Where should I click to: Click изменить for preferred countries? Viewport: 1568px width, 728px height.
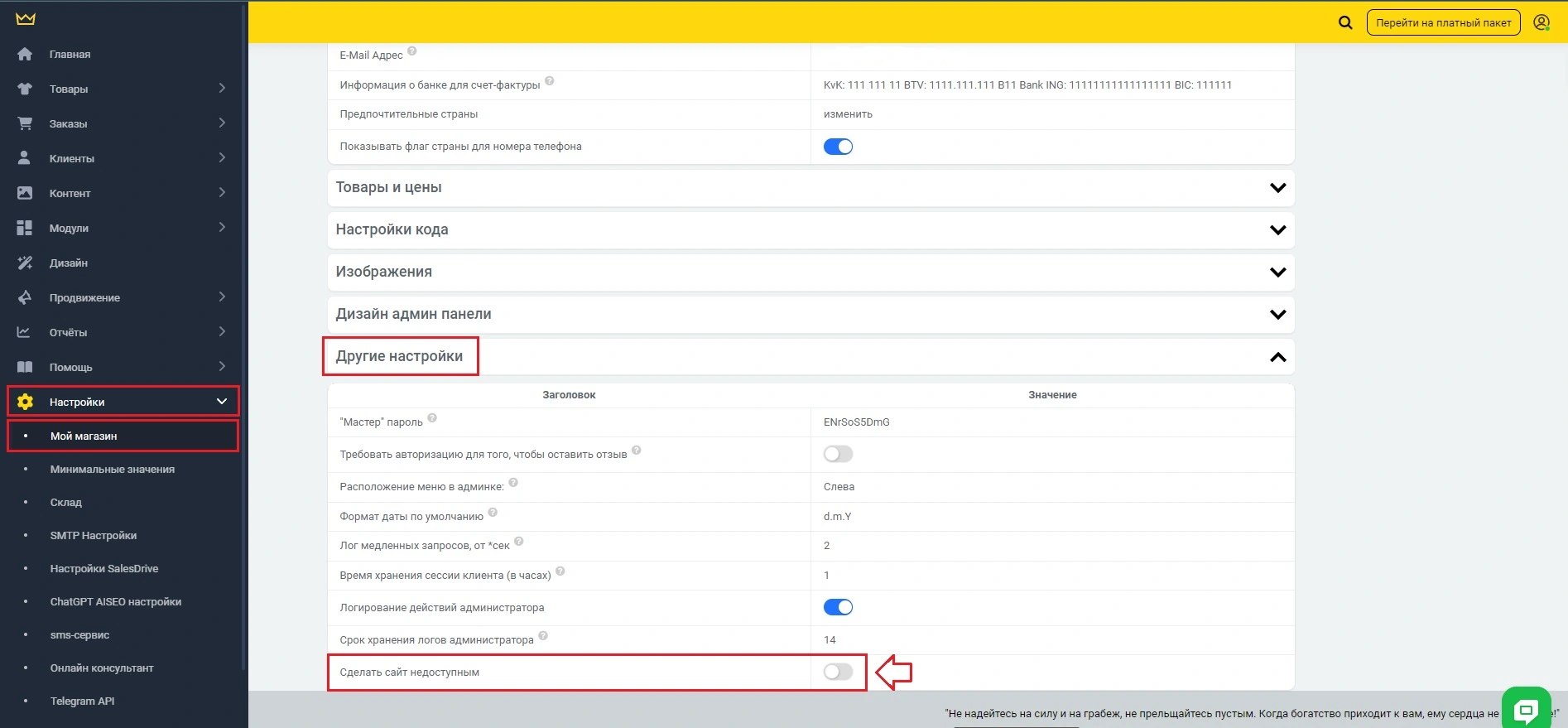click(848, 114)
